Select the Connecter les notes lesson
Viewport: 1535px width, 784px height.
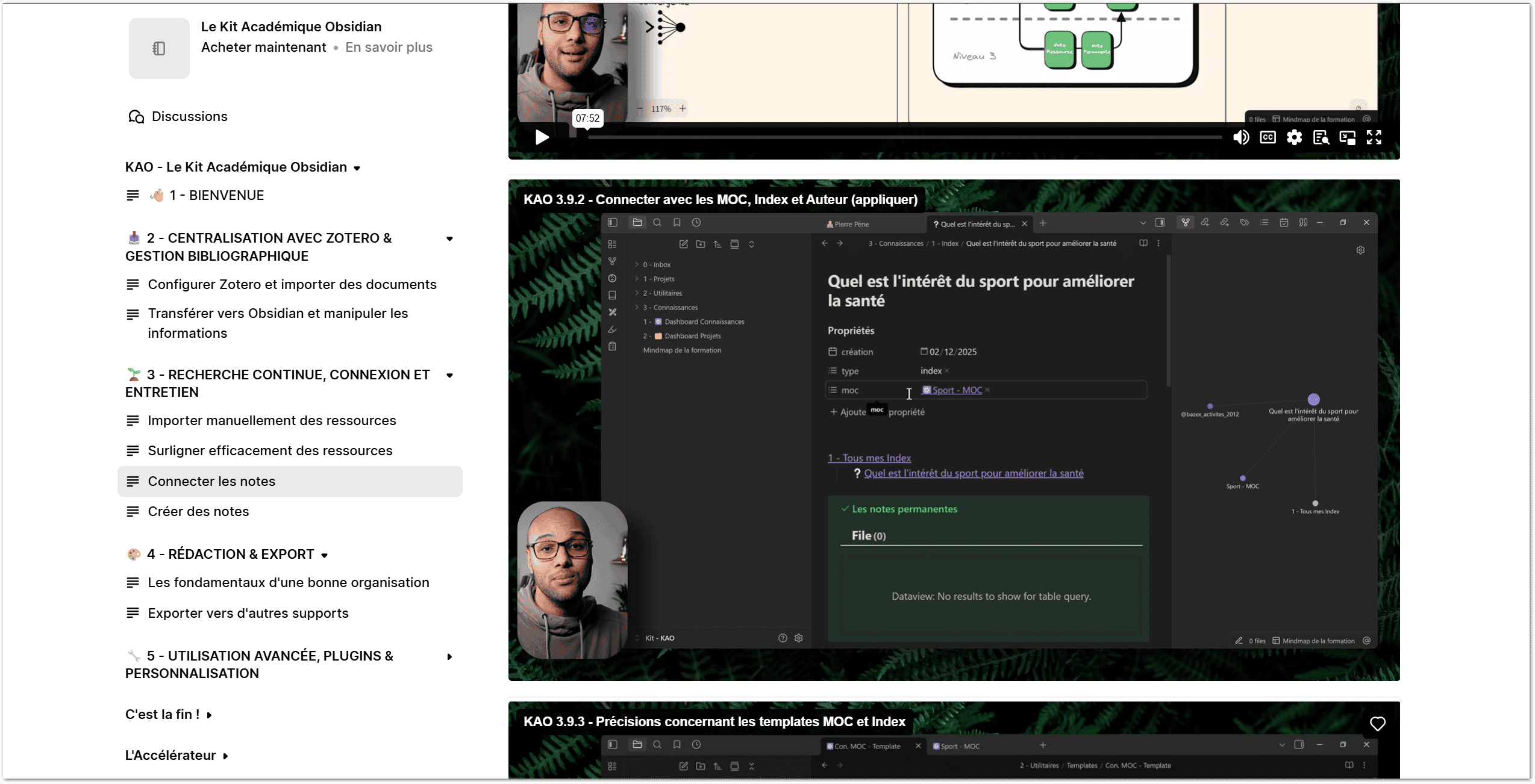tap(290, 481)
